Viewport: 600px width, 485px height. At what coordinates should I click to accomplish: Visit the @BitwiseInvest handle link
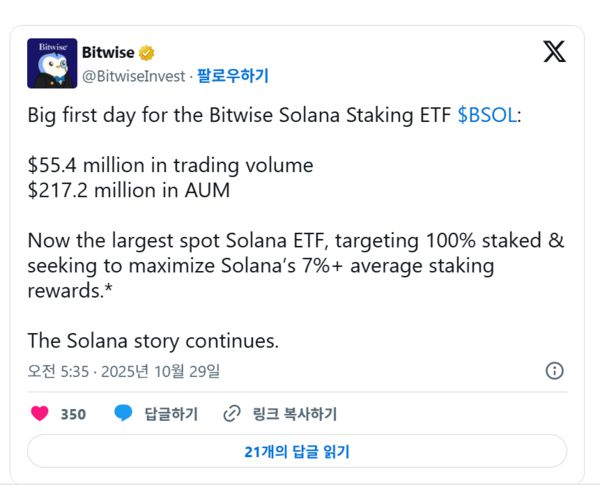(134, 75)
